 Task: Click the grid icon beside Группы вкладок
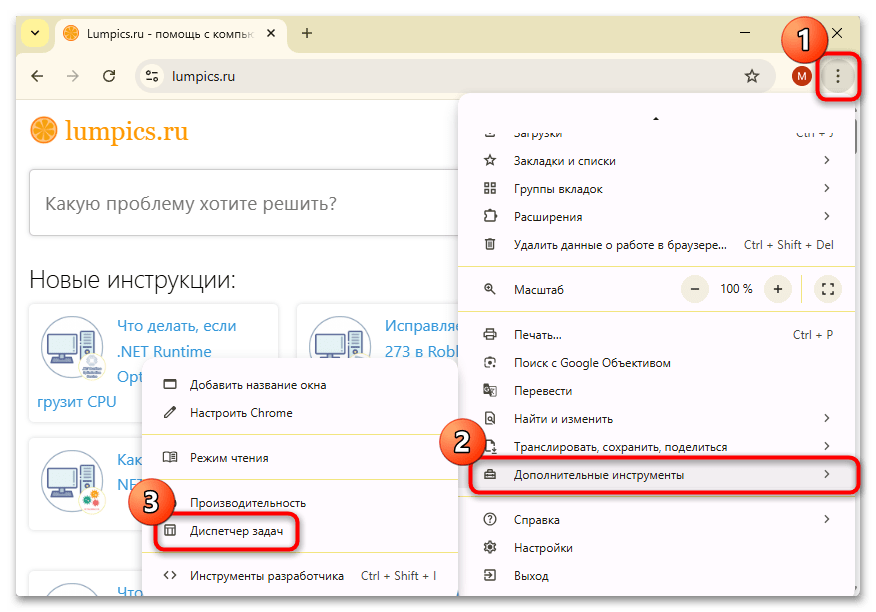point(490,189)
